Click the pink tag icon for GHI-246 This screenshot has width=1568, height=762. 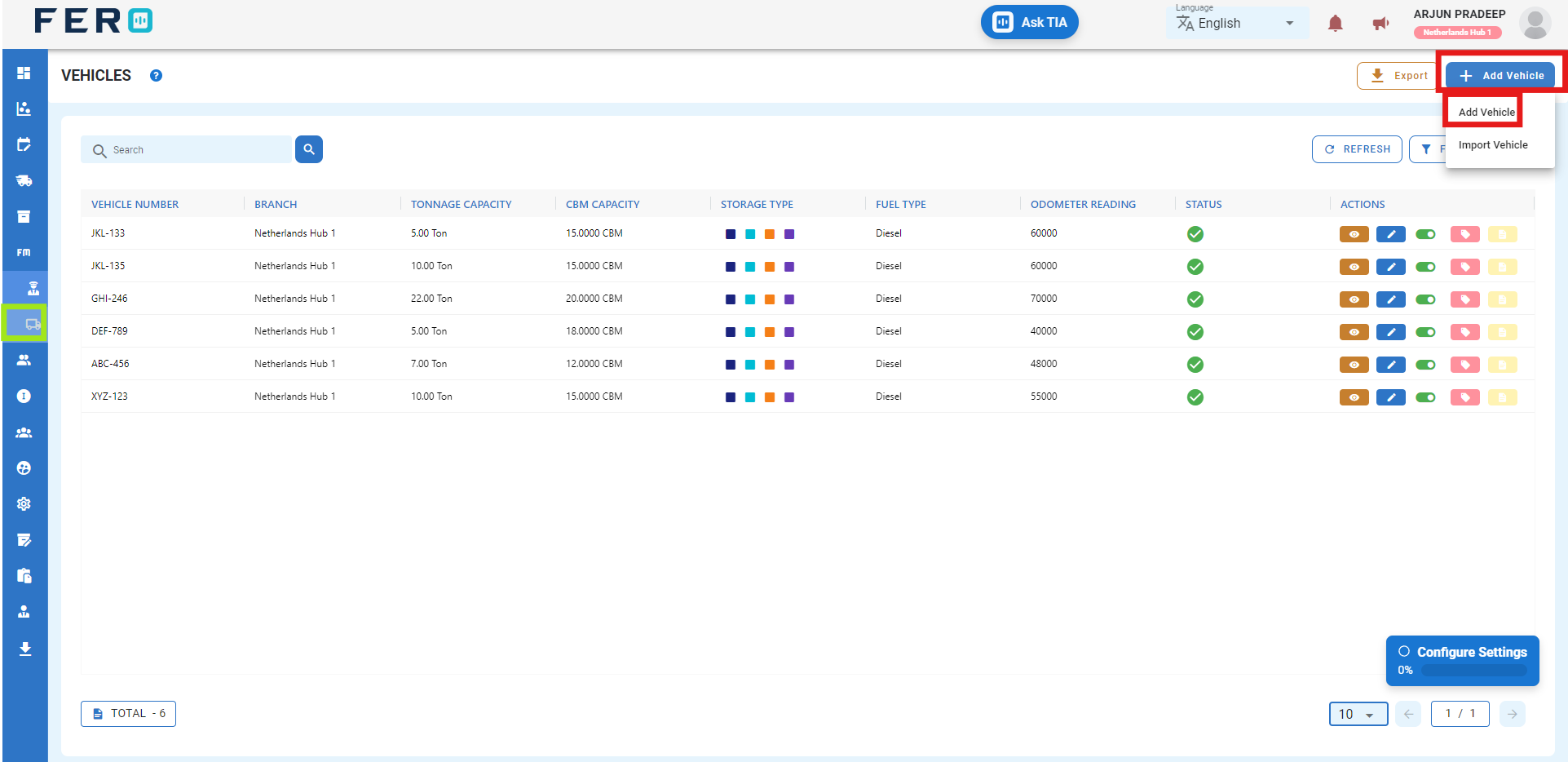pyautogui.click(x=1465, y=299)
